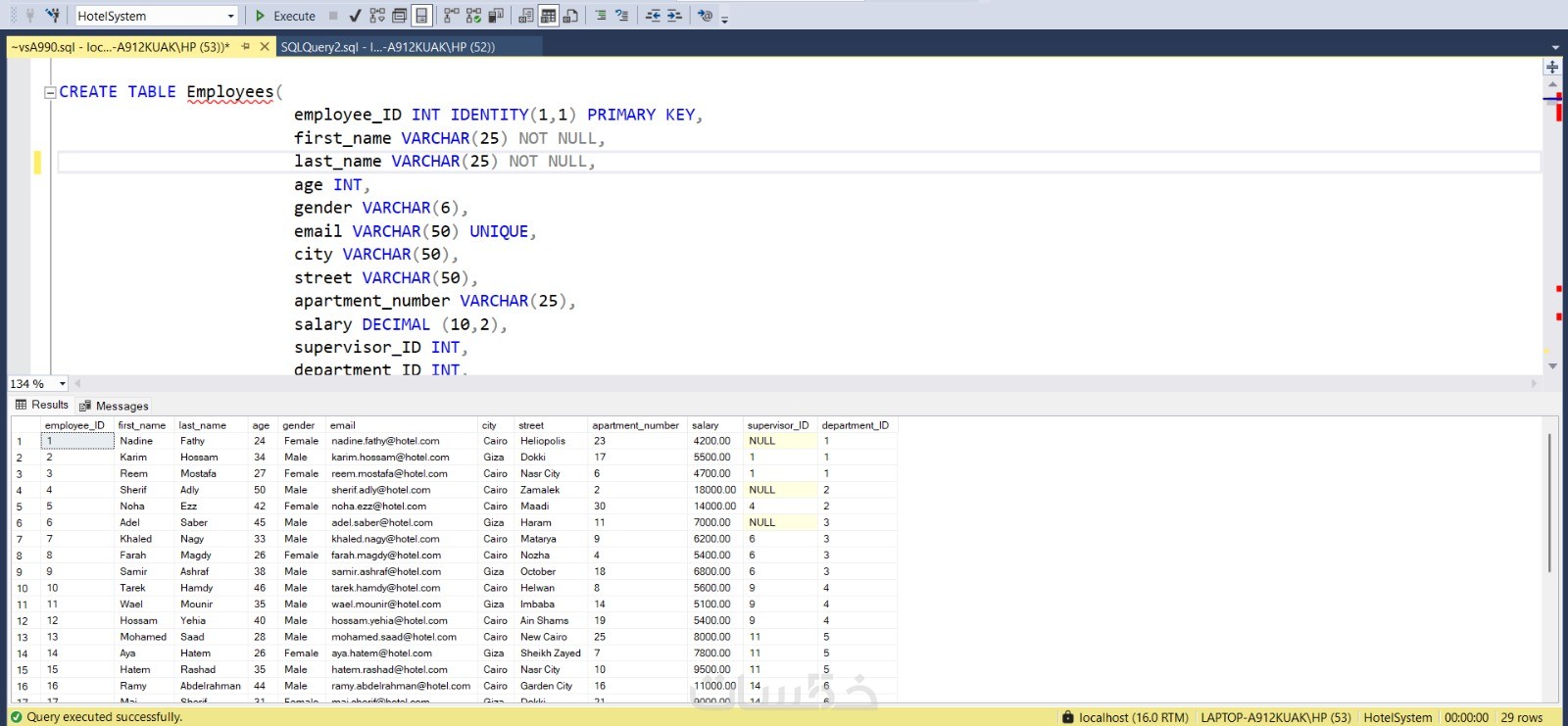Toggle the Results to Grid option
The height and width of the screenshot is (726, 1568).
pos(548,16)
